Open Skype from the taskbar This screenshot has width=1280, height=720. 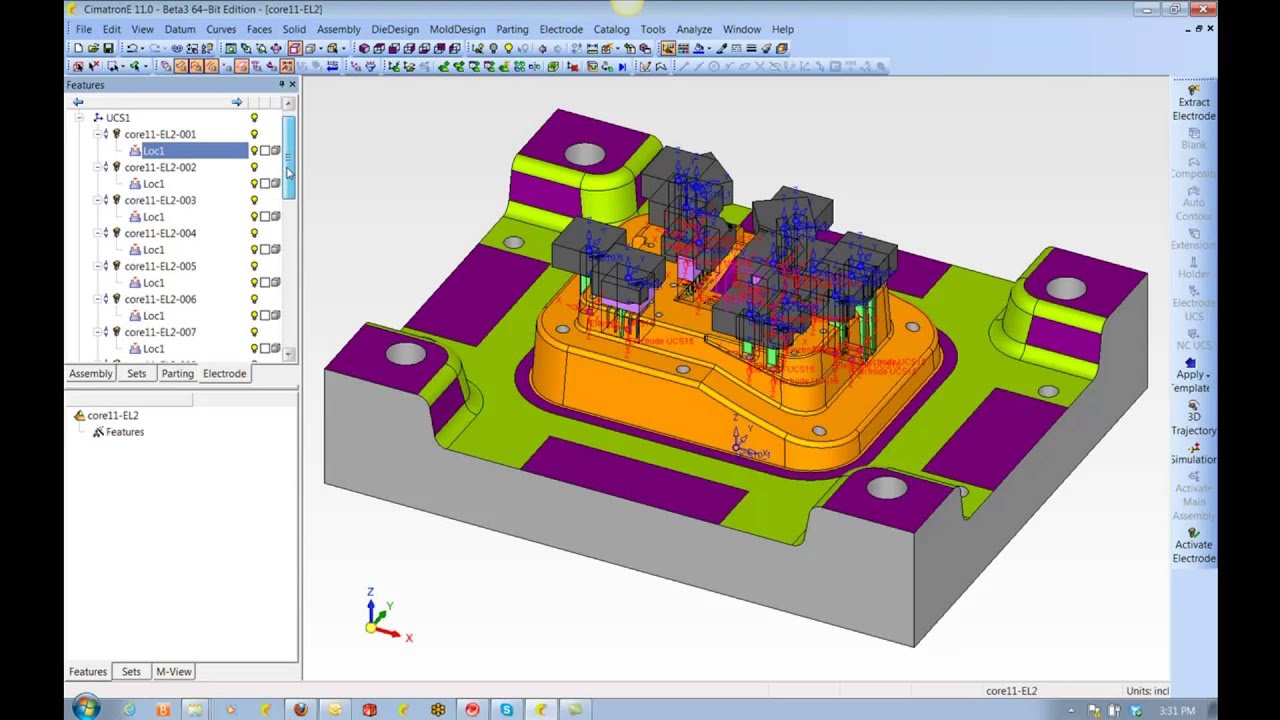point(507,710)
